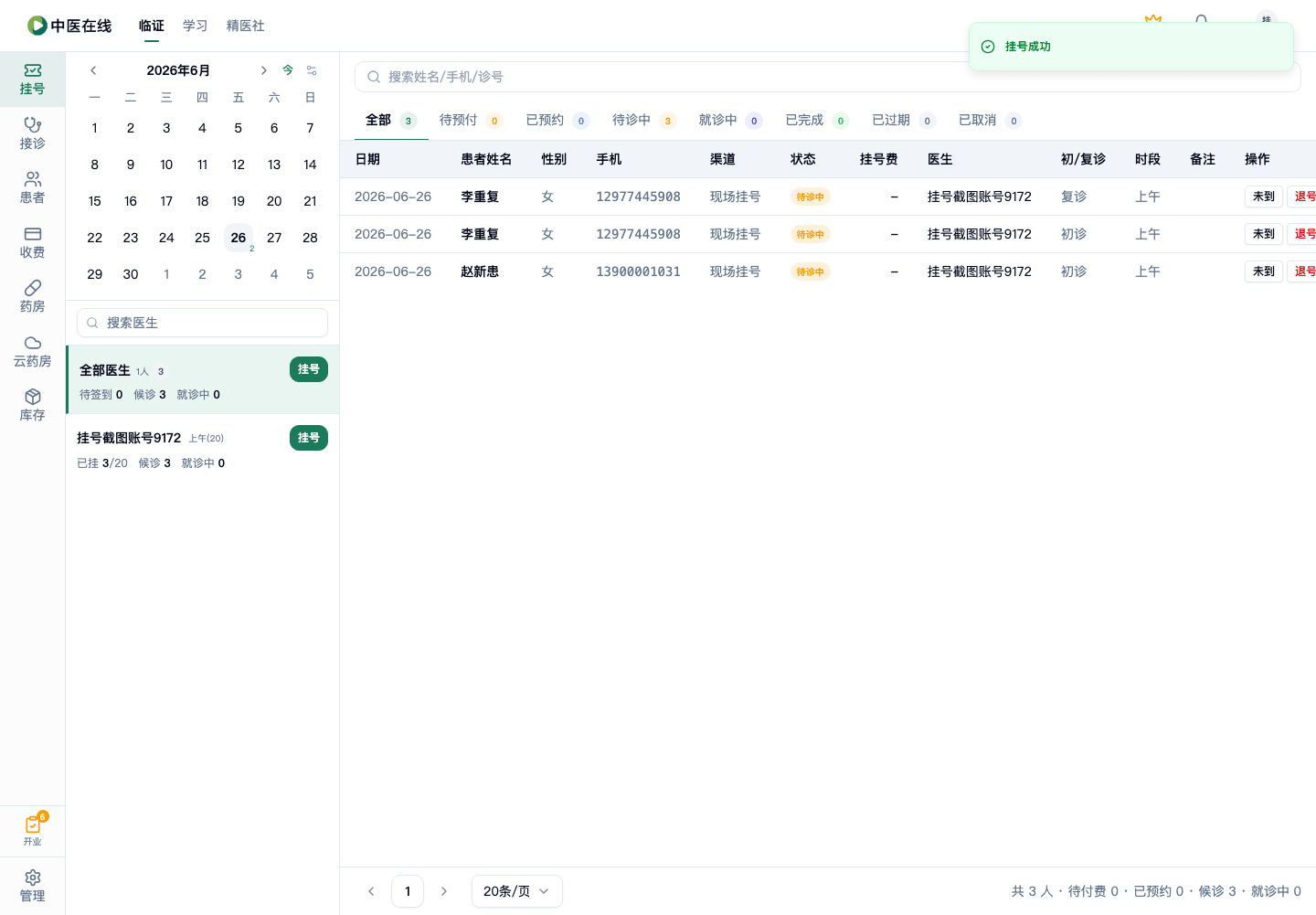Open the 药房 pharmacy sidebar module
The image size is (1316, 915).
point(32,297)
